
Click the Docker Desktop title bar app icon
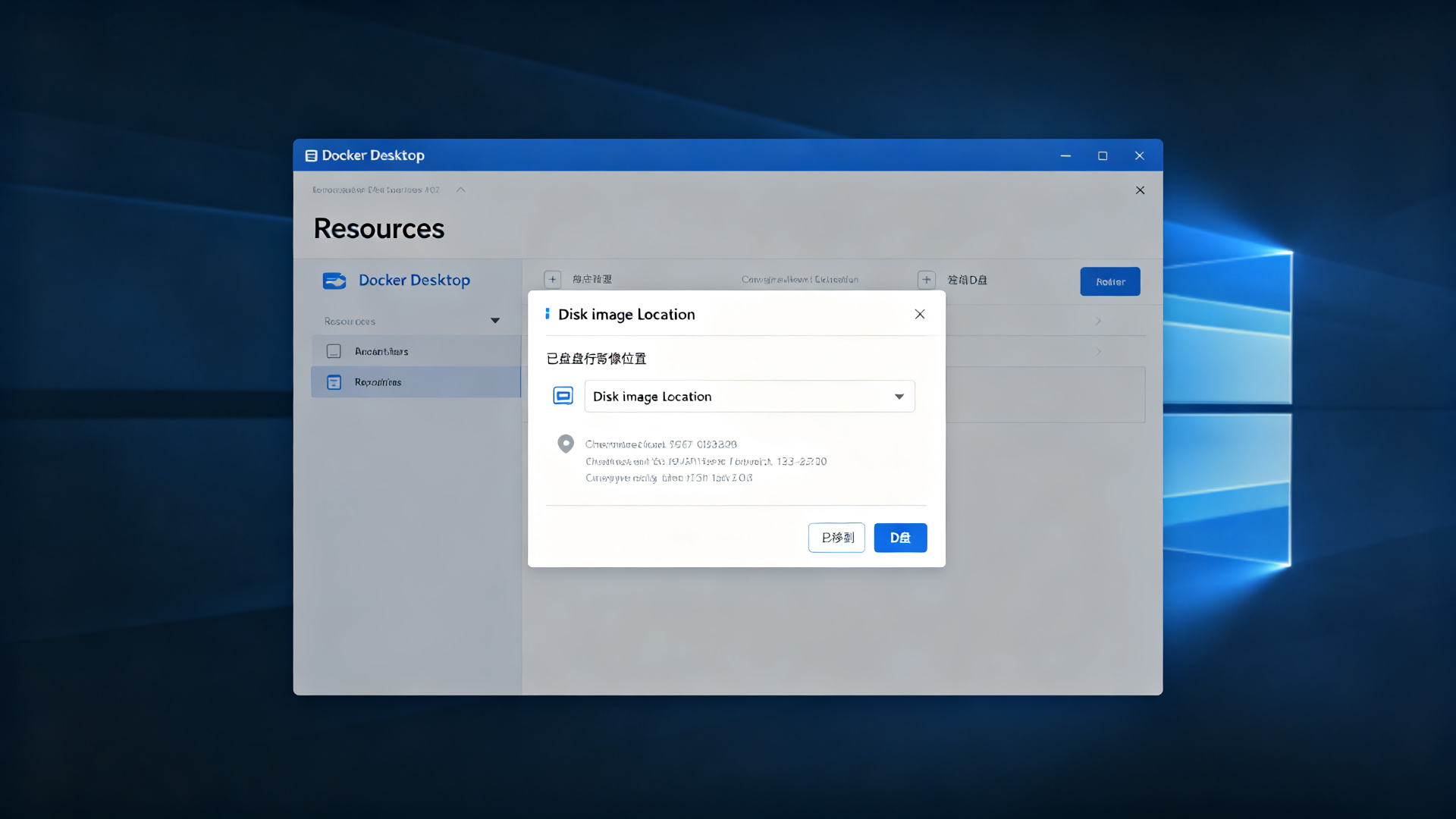tap(311, 155)
